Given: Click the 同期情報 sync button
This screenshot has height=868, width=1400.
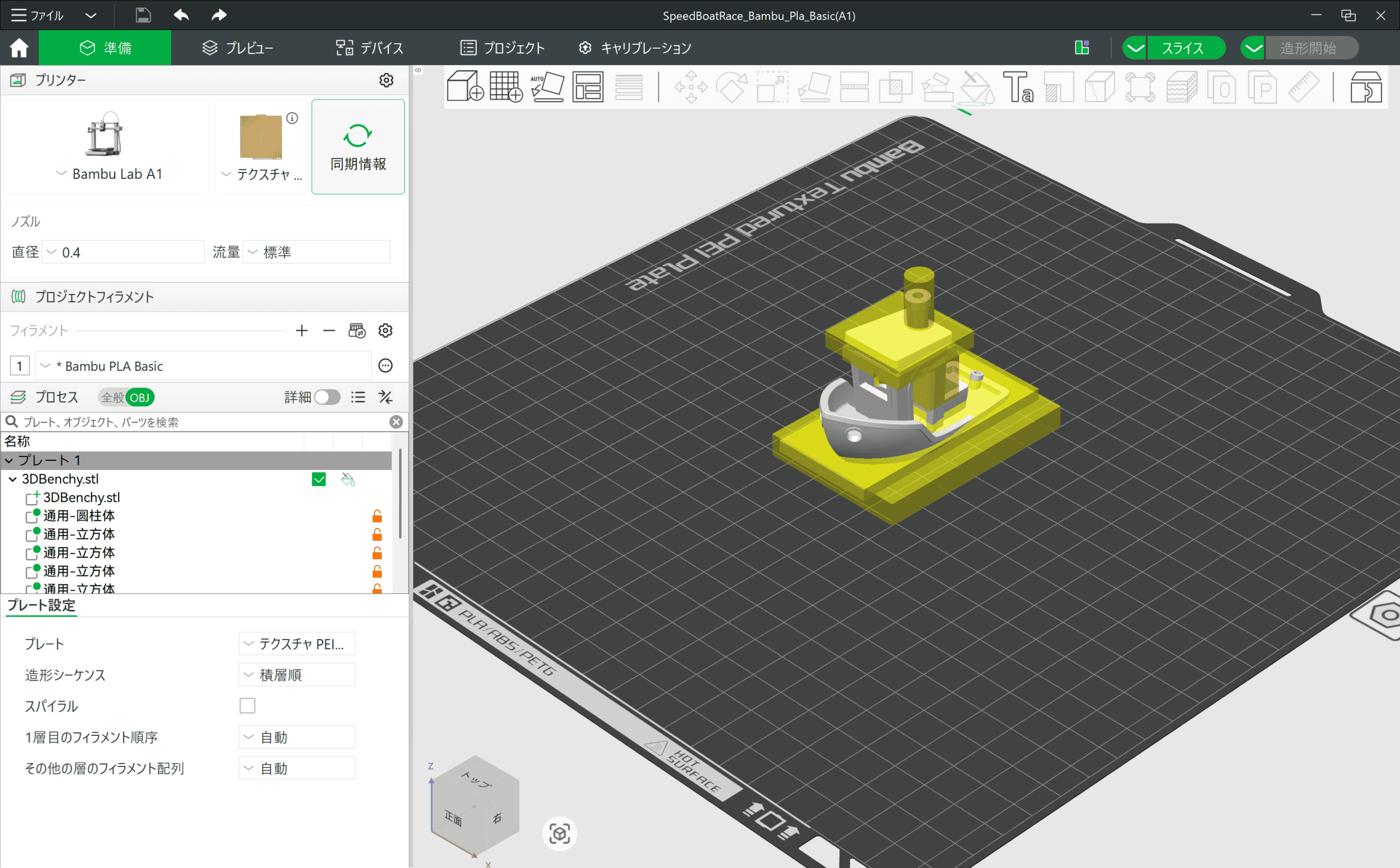Looking at the screenshot, I should (358, 147).
